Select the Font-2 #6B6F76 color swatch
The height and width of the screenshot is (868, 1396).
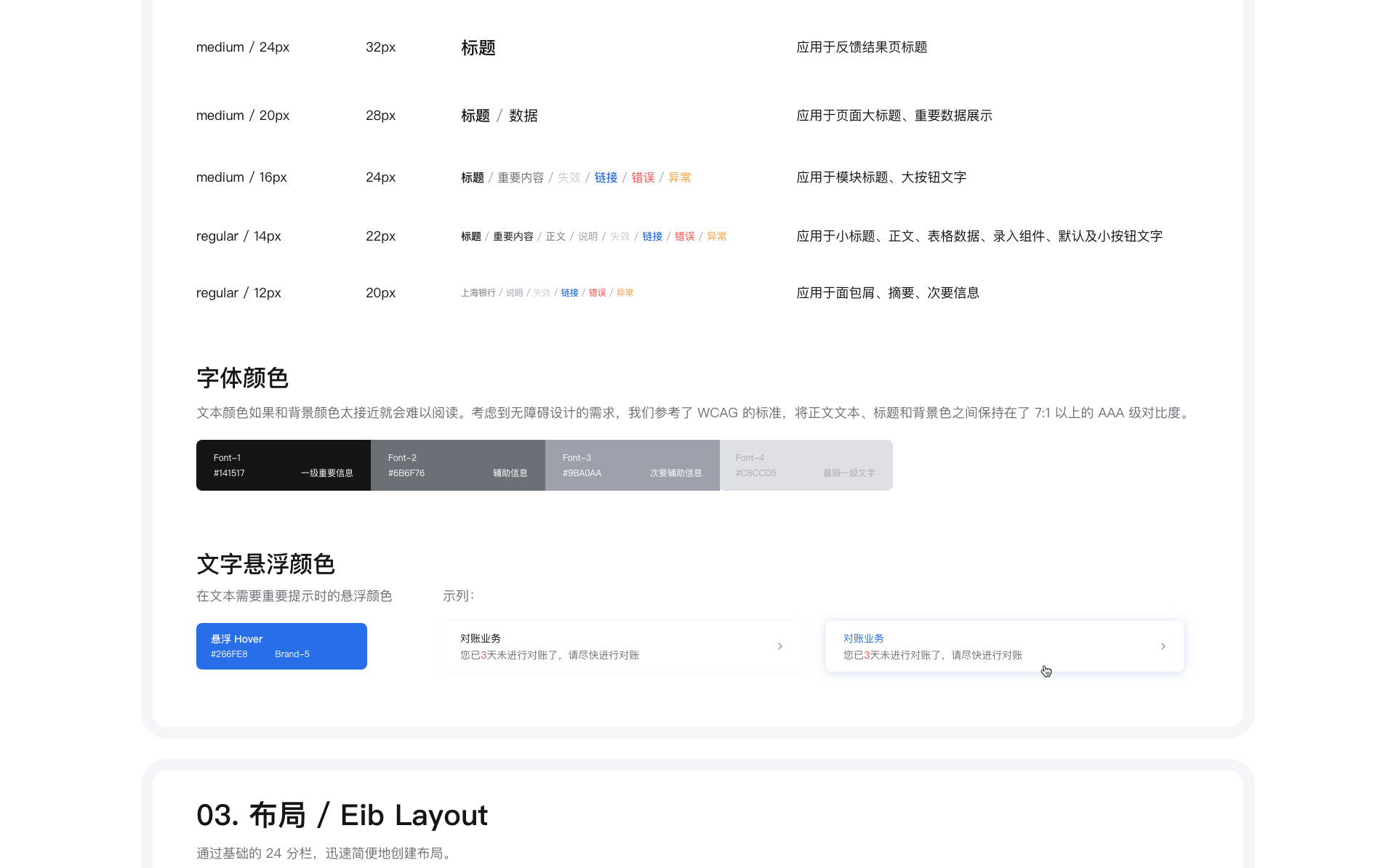pyautogui.click(x=457, y=465)
